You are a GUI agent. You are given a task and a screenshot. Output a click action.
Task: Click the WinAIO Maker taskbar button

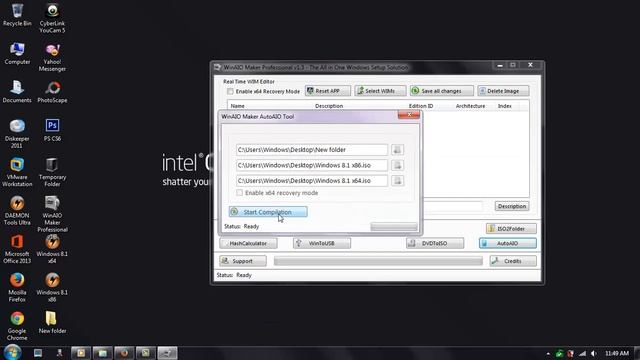tap(167, 353)
